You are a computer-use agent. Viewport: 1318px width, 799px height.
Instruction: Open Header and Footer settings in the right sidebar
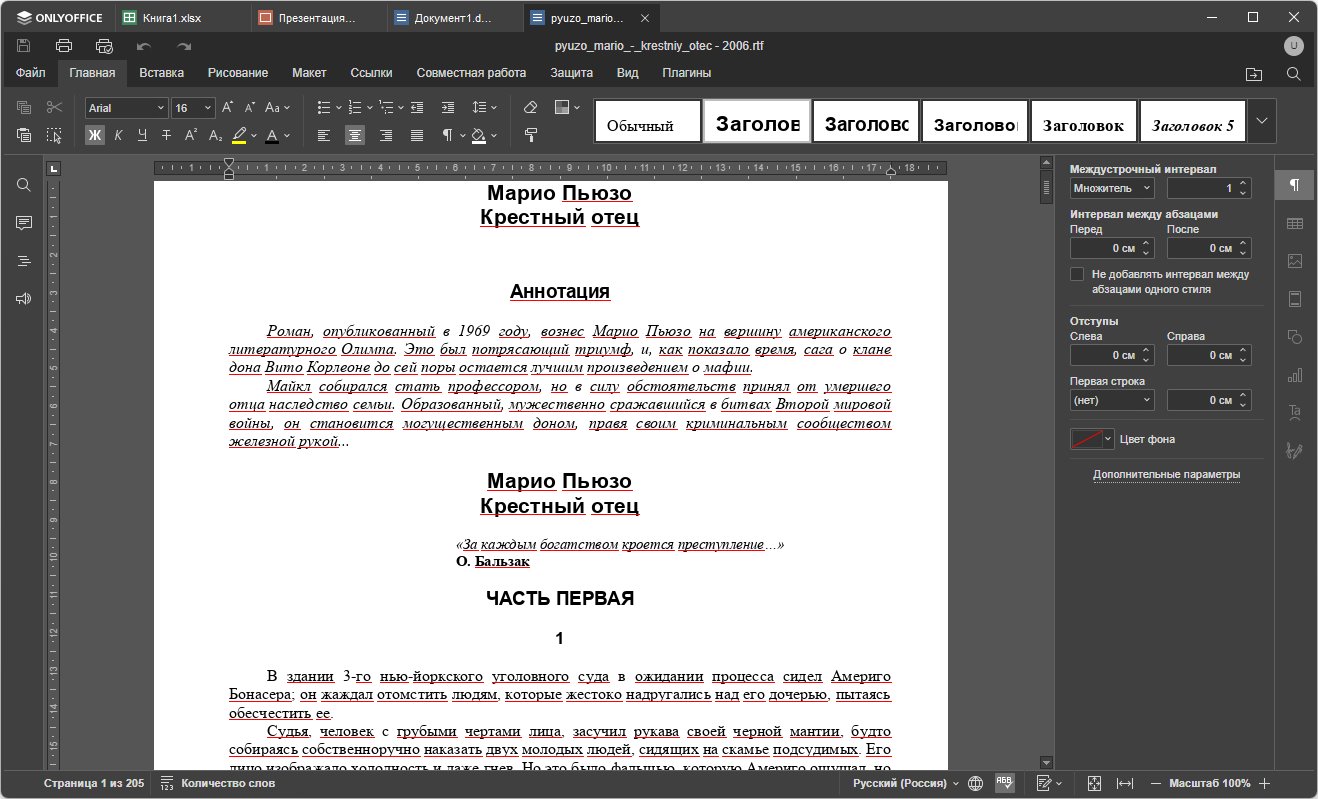pyautogui.click(x=1295, y=299)
